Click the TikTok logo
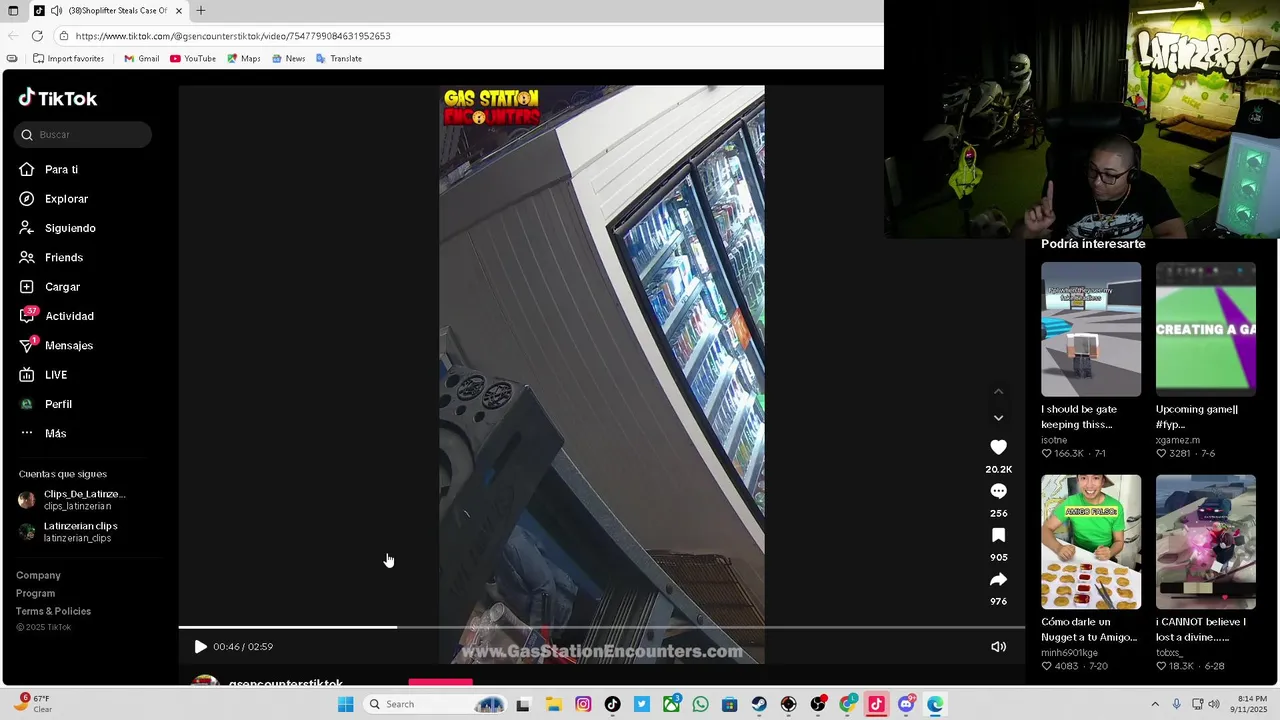1280x720 pixels. tap(58, 98)
